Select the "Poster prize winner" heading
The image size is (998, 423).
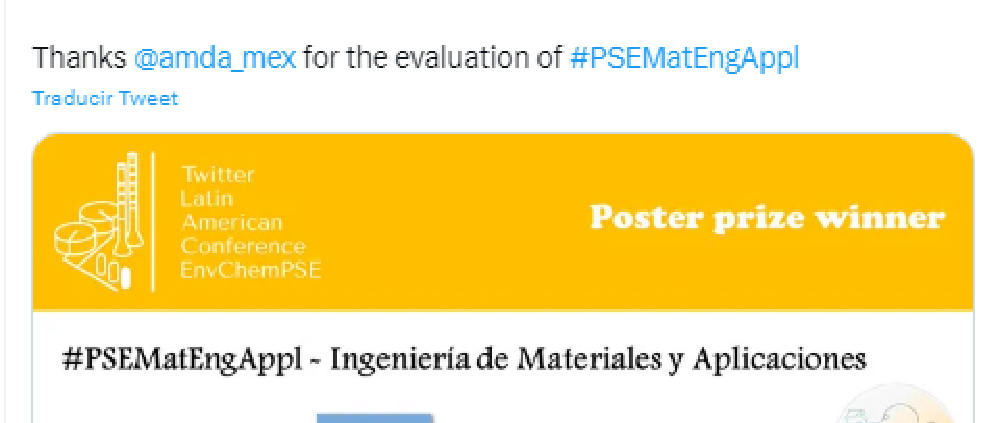766,217
